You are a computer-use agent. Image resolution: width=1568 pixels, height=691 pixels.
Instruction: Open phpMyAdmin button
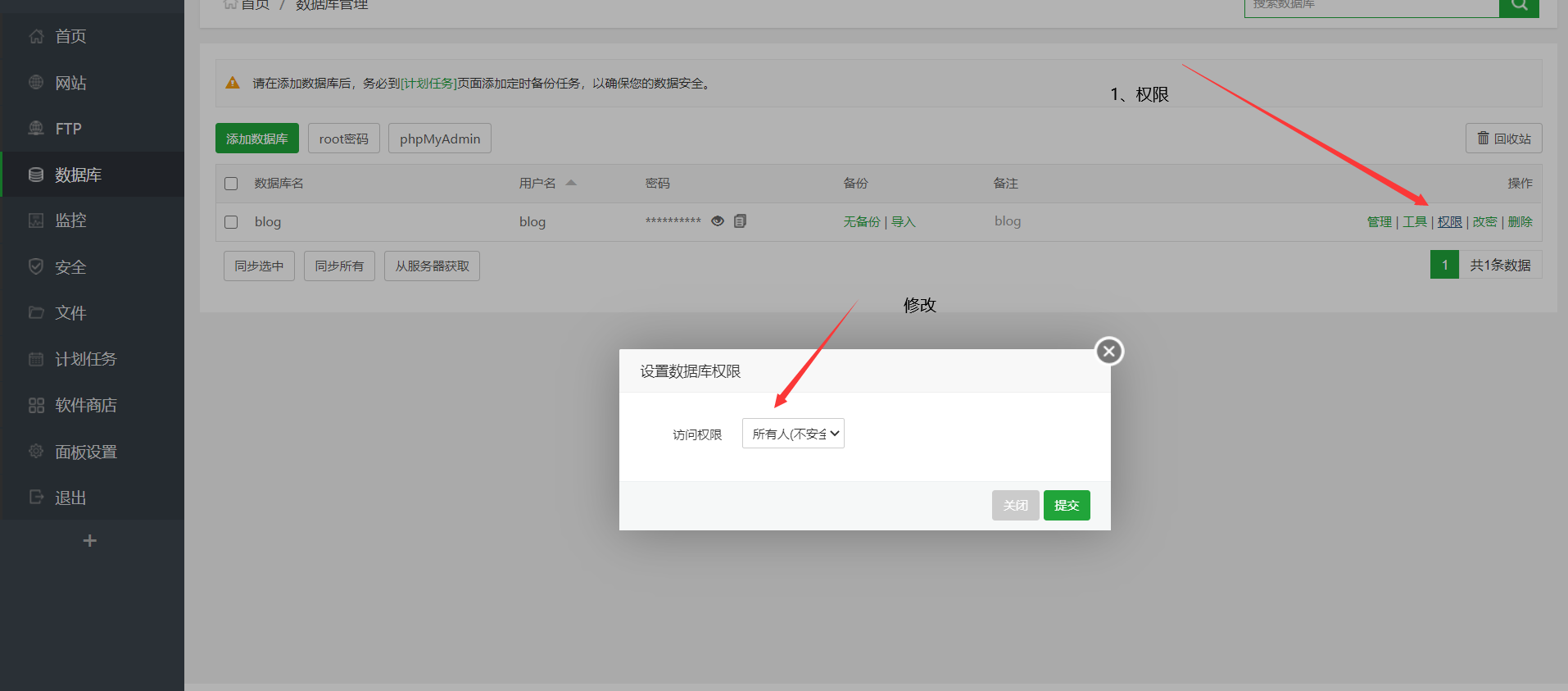click(440, 139)
